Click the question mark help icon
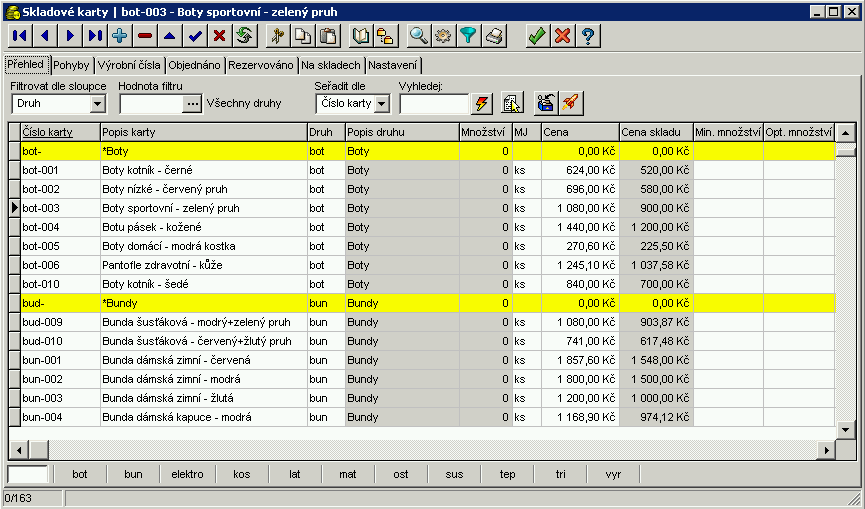The height and width of the screenshot is (509, 865). [588, 36]
